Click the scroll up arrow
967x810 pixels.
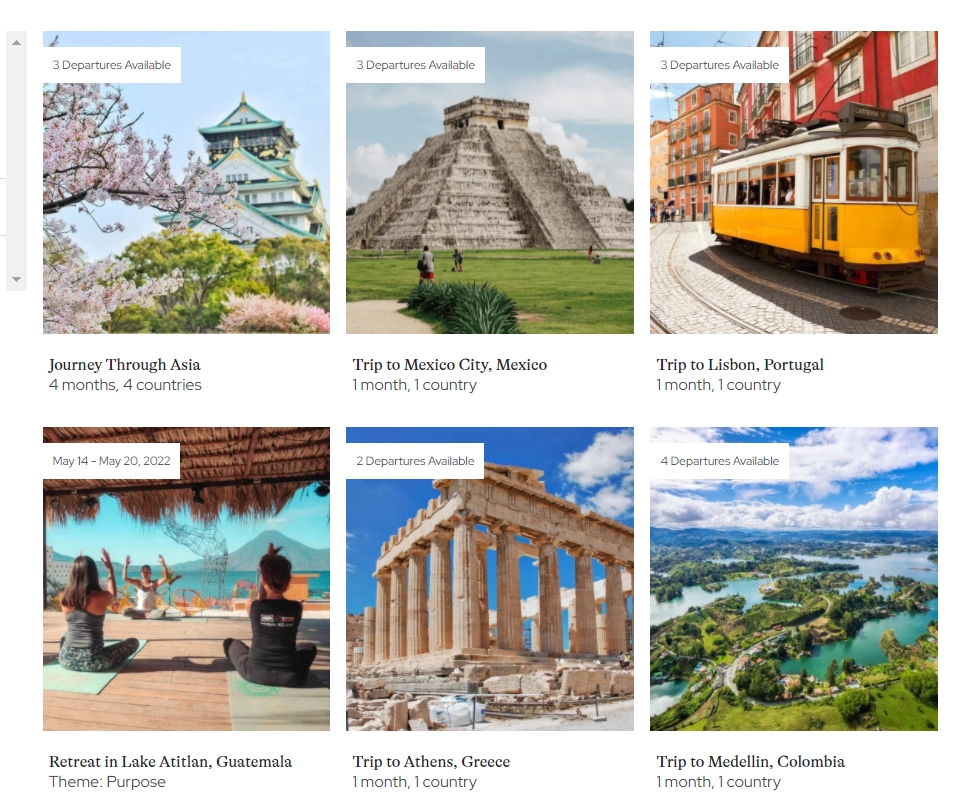click(17, 43)
